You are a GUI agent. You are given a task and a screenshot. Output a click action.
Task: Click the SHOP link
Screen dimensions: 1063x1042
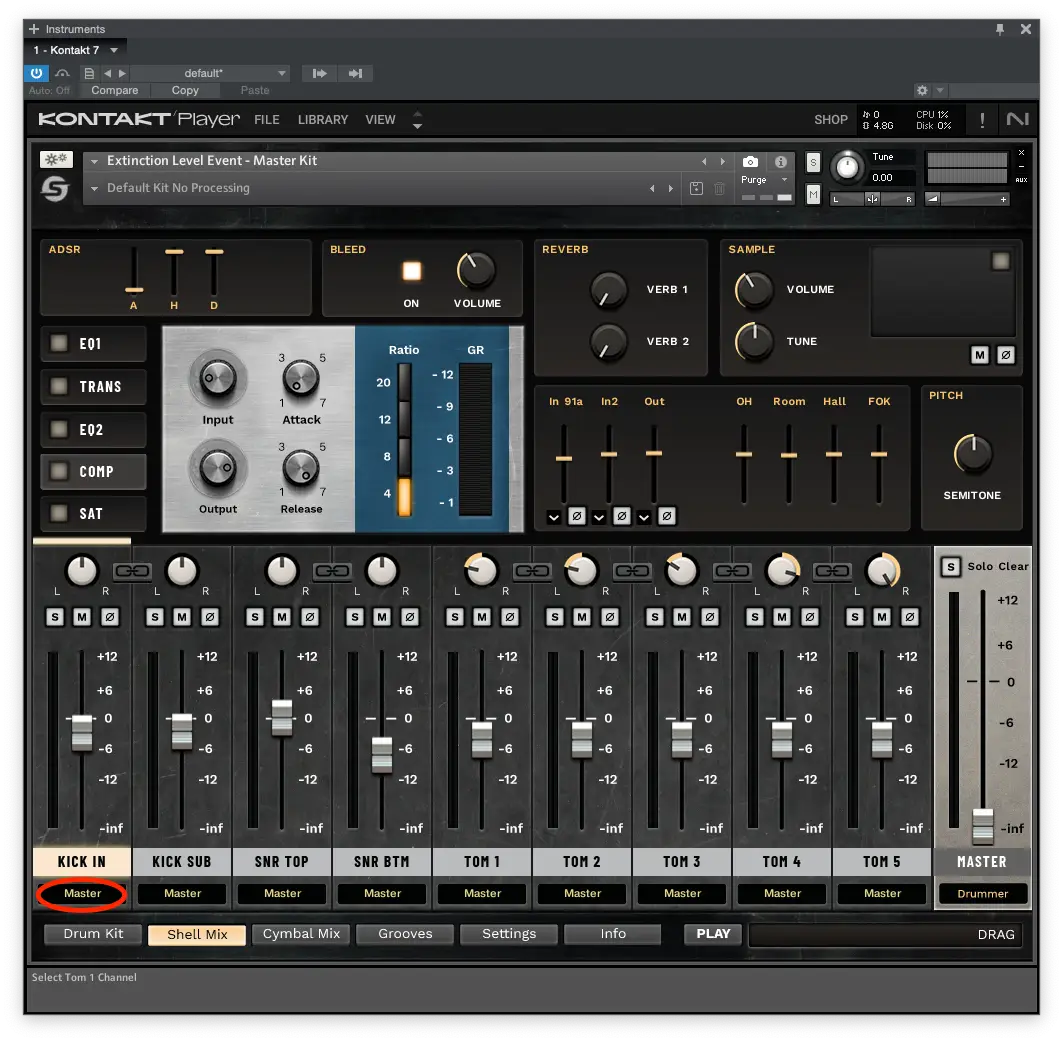coord(830,119)
